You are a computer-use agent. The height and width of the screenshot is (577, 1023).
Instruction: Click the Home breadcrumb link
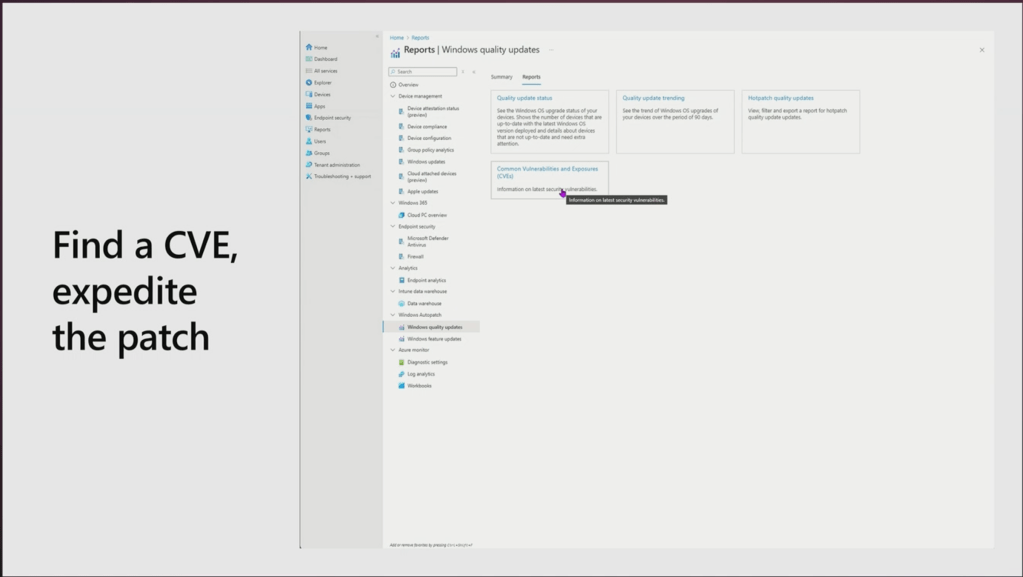click(x=396, y=38)
